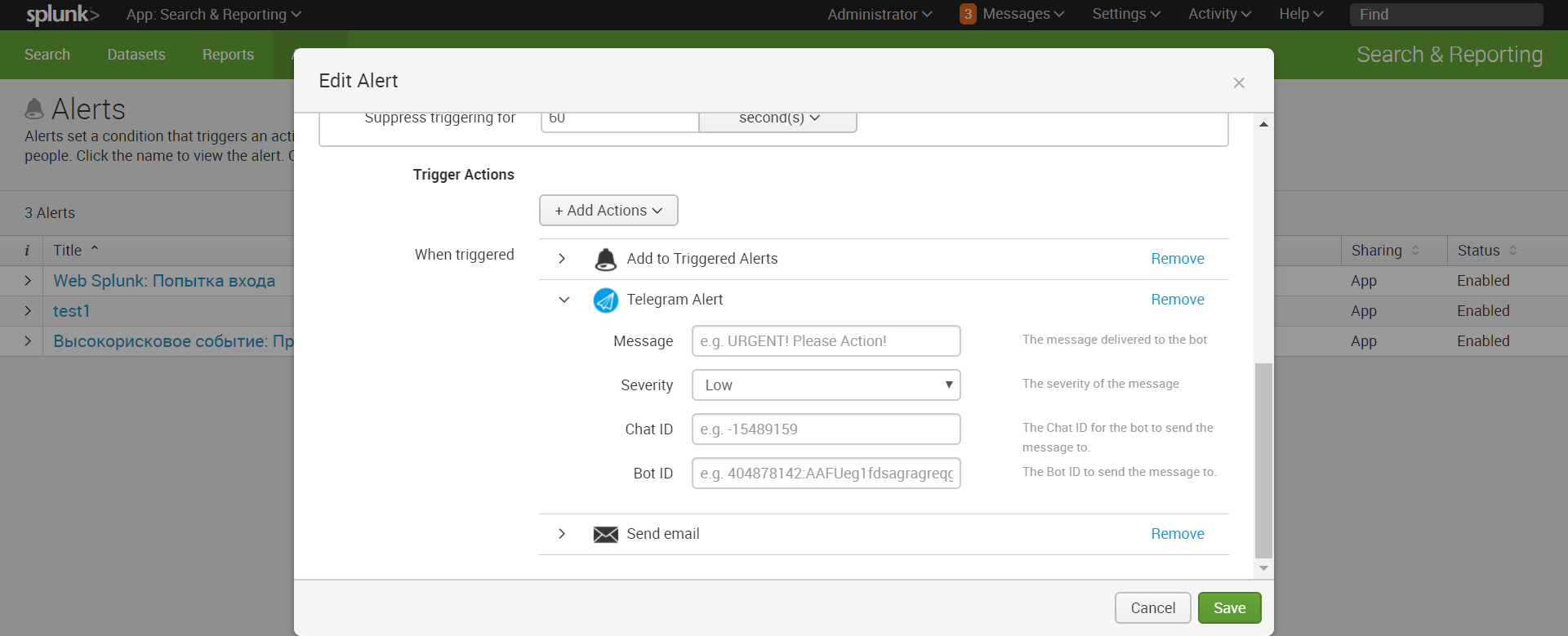The width and height of the screenshot is (1568, 636).
Task: Open the Add Actions dropdown
Action: coord(608,210)
